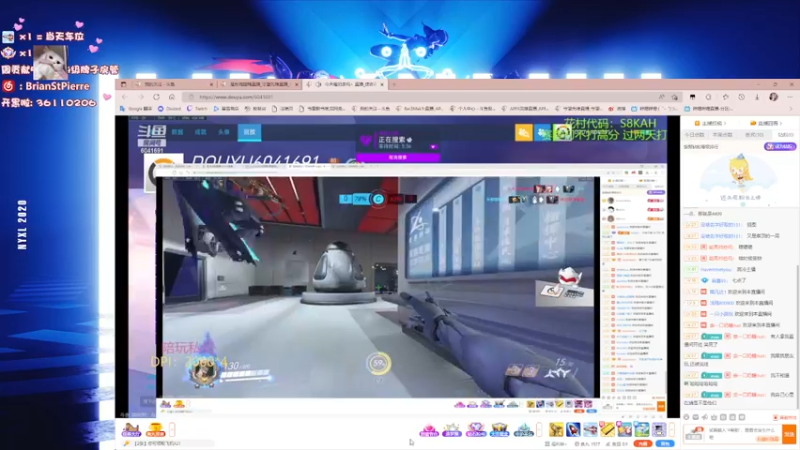The image size is (800, 450).
Task: Open the live stream rankings link in sidebar
Action: [767, 123]
